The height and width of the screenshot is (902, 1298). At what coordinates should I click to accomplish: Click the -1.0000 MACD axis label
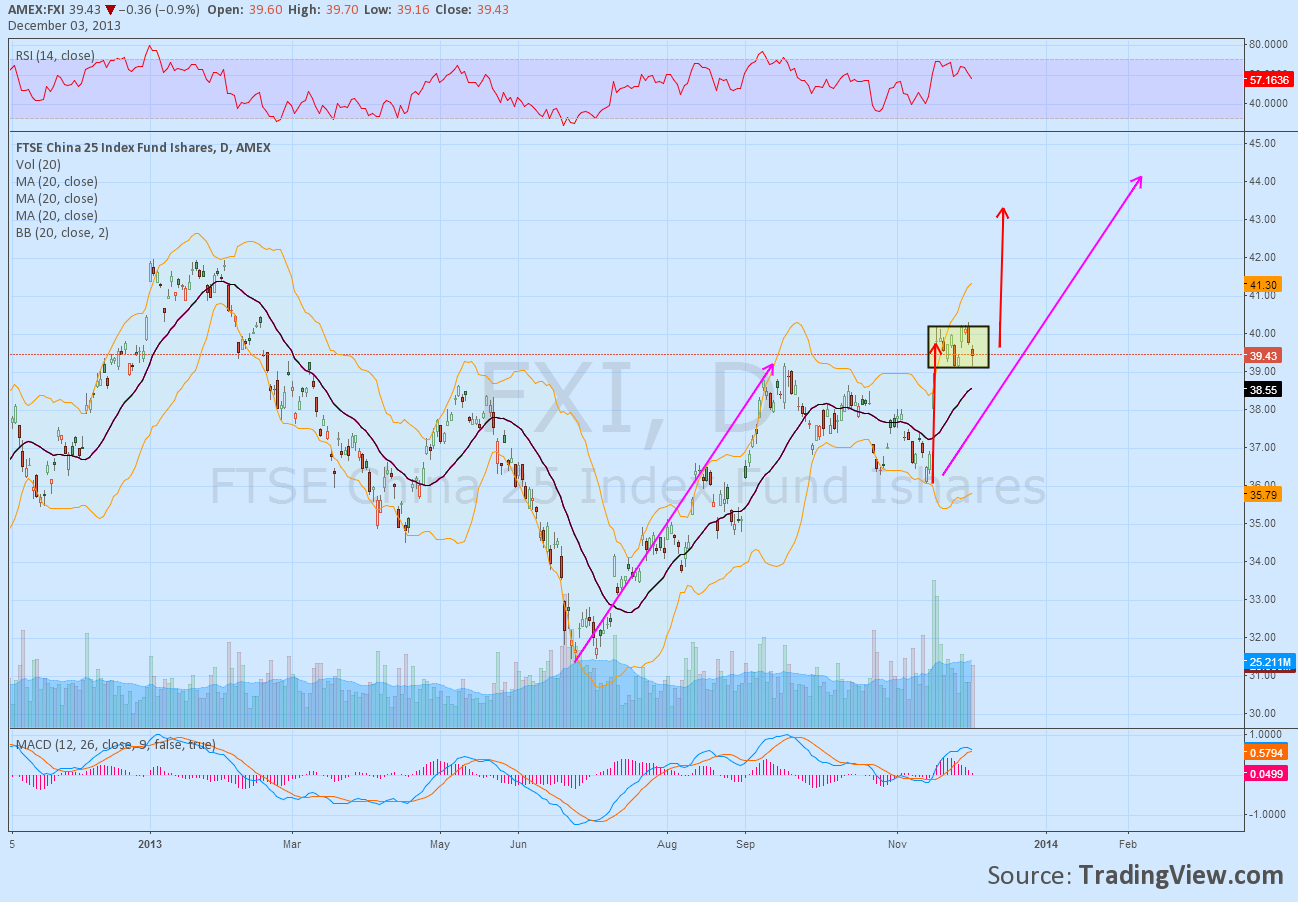[1266, 814]
